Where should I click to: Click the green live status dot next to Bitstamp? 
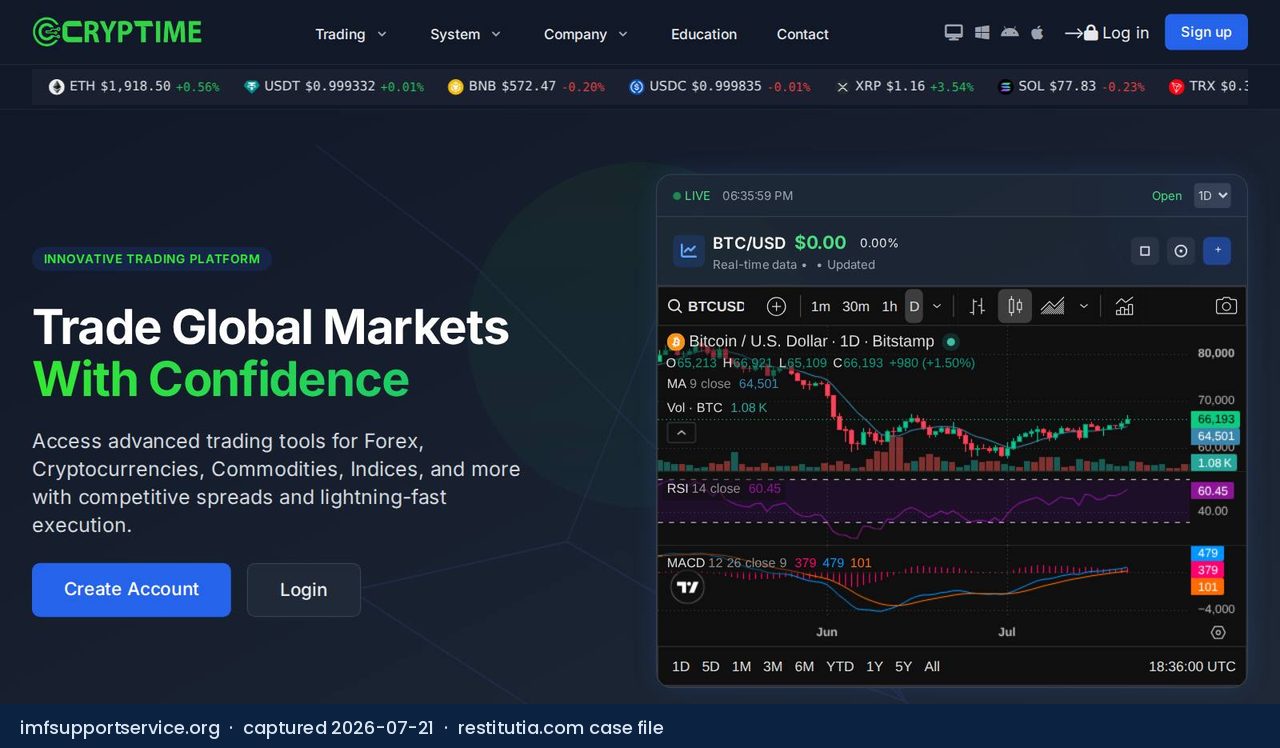pos(951,341)
